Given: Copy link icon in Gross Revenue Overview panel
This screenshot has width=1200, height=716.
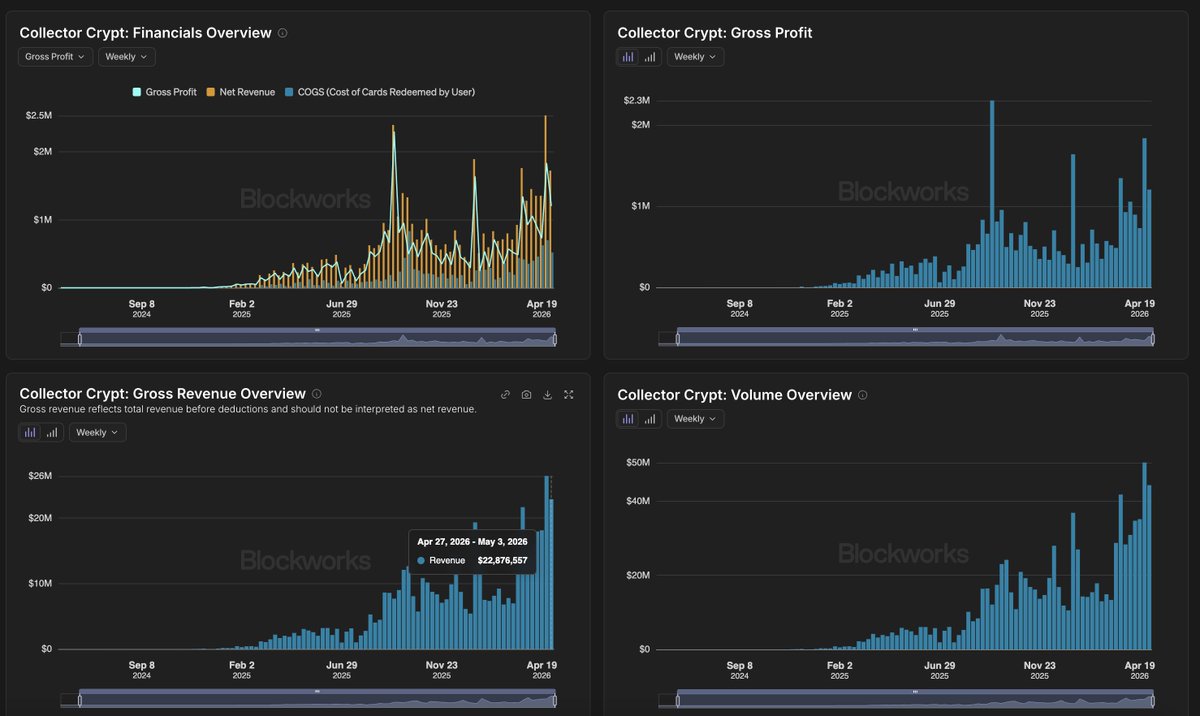Looking at the screenshot, I should [x=506, y=395].
